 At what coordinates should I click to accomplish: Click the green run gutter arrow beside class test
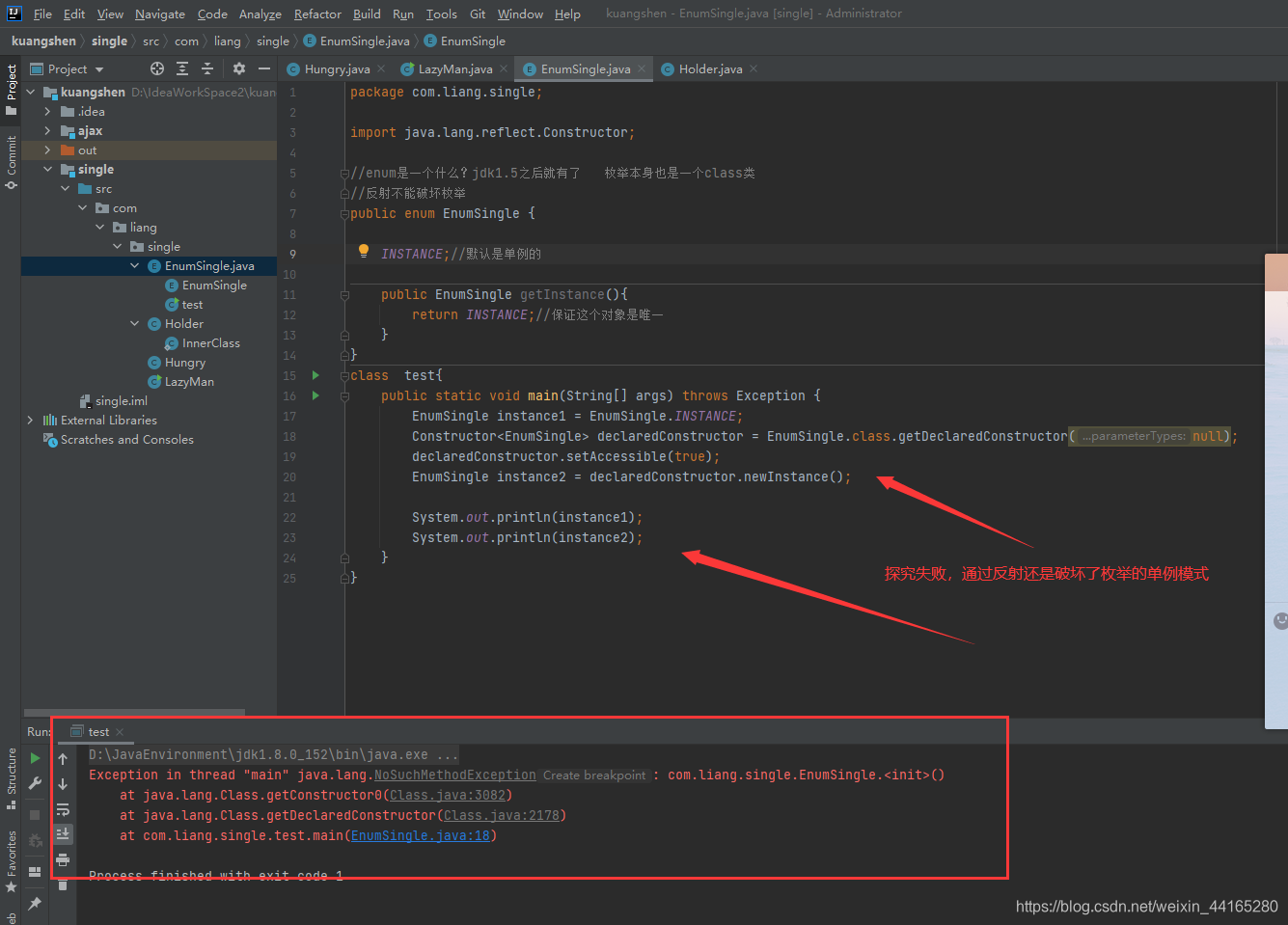315,375
